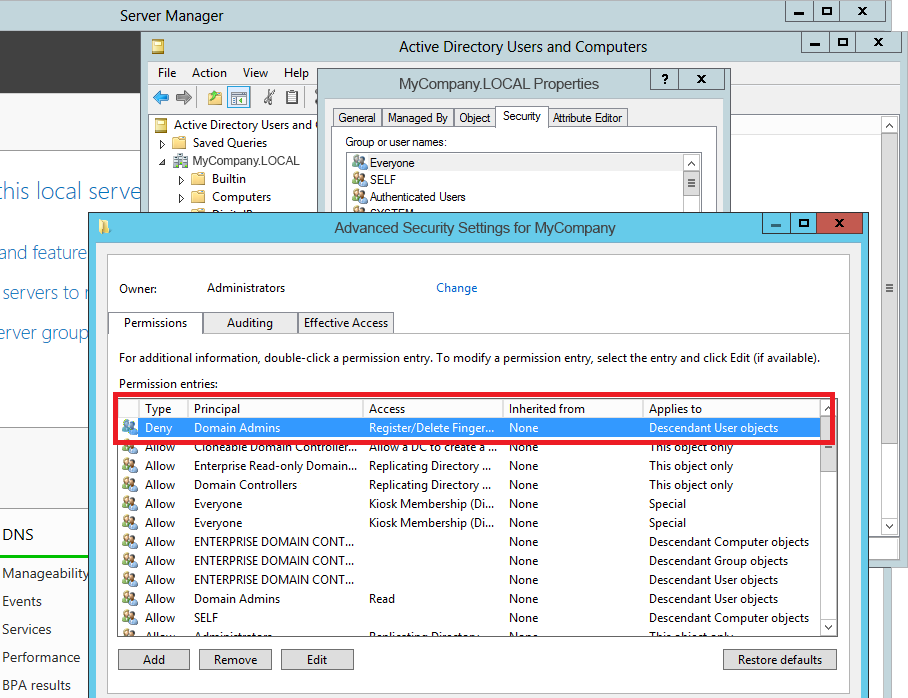Toggle the Show/Hide Console Tree icon
Image resolution: width=908 pixels, height=698 pixels.
point(238,97)
